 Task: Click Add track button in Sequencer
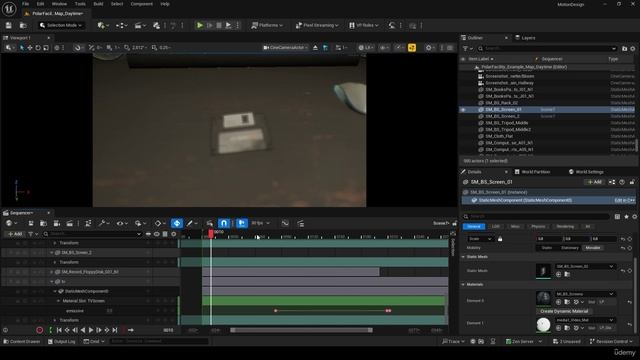(x=15, y=234)
